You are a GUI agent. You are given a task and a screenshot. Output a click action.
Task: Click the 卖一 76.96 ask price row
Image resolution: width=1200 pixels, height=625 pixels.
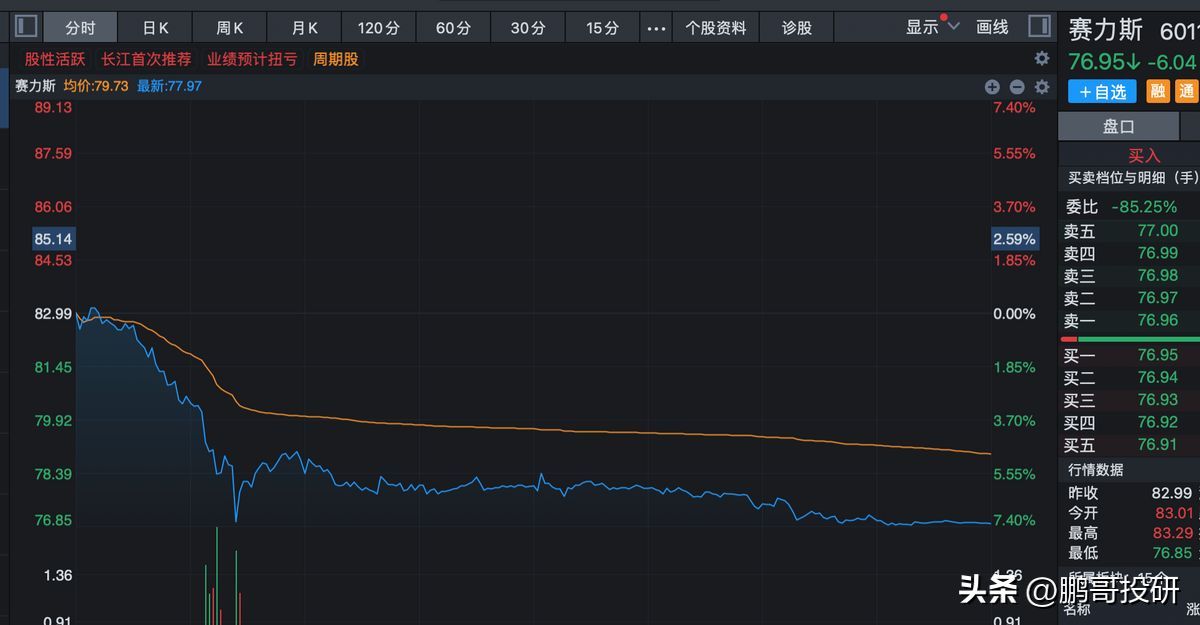[1128, 321]
